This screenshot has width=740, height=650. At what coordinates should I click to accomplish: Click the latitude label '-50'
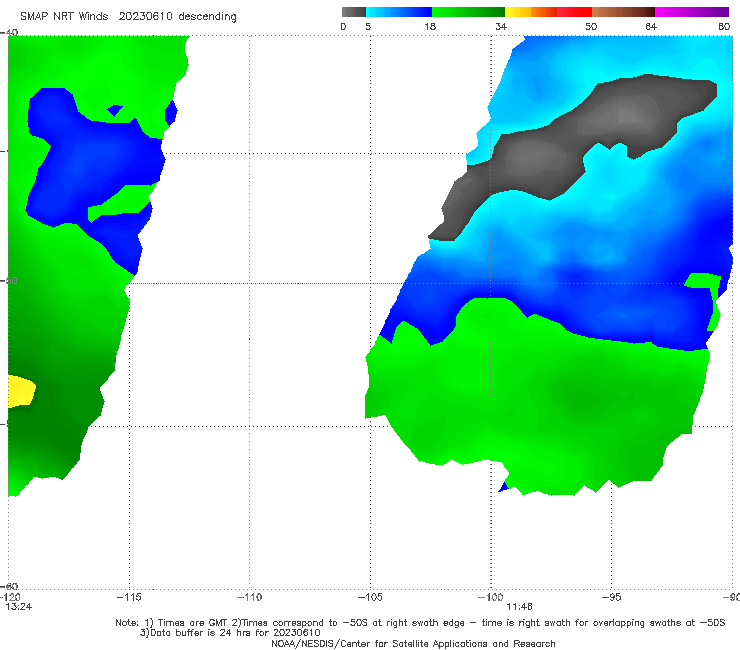9,280
